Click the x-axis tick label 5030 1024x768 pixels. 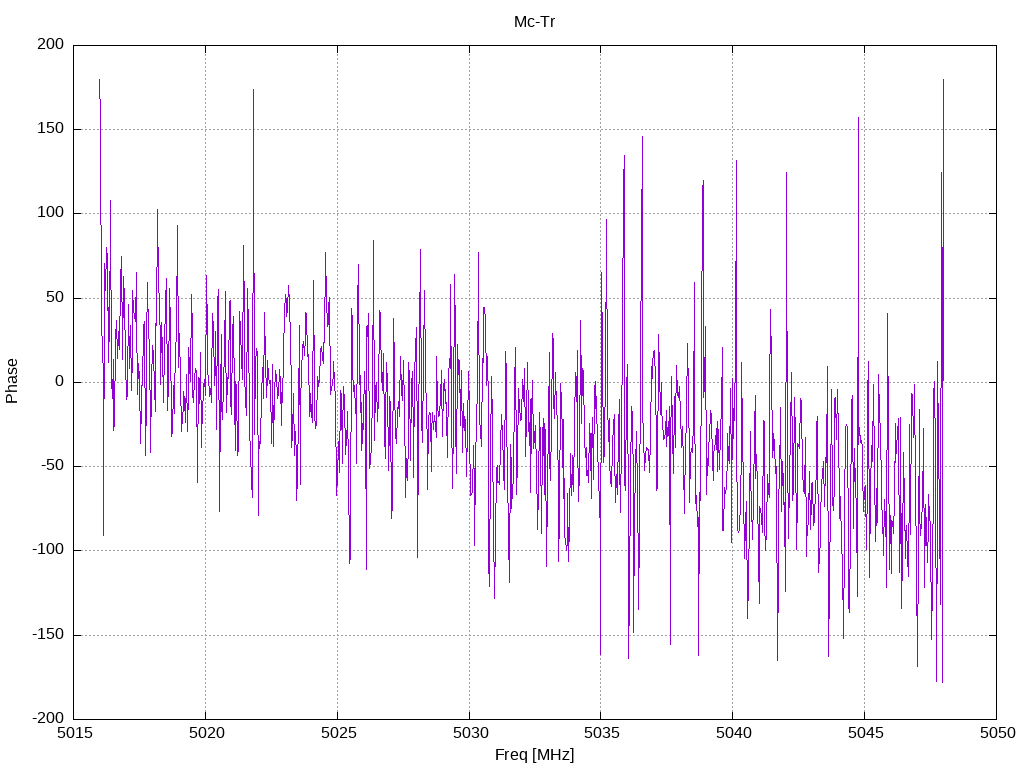(470, 733)
